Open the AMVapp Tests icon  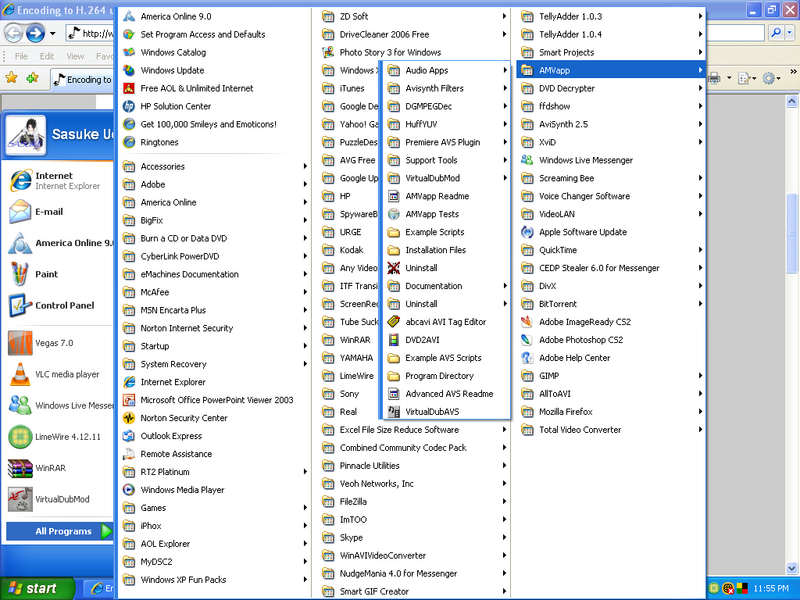pyautogui.click(x=393, y=214)
